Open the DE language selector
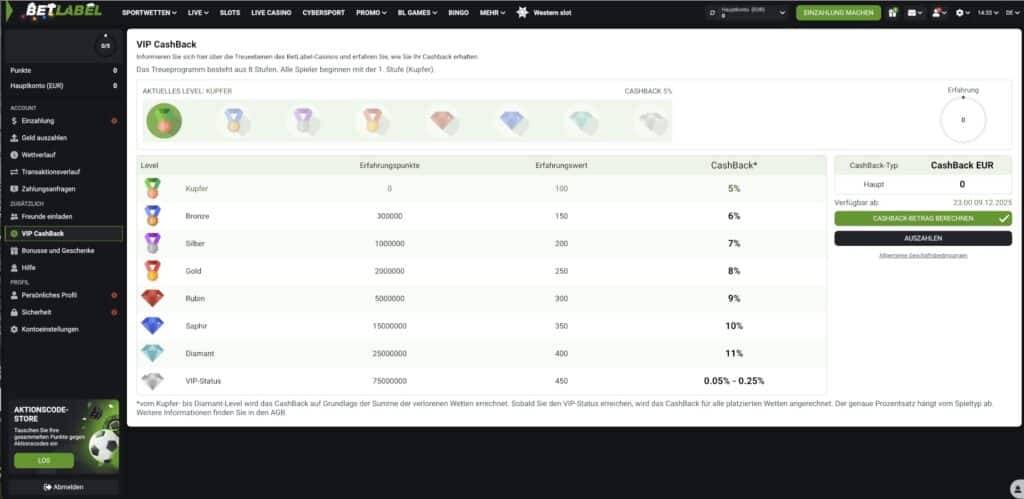Viewport: 1024px width, 499px height. coord(1012,13)
